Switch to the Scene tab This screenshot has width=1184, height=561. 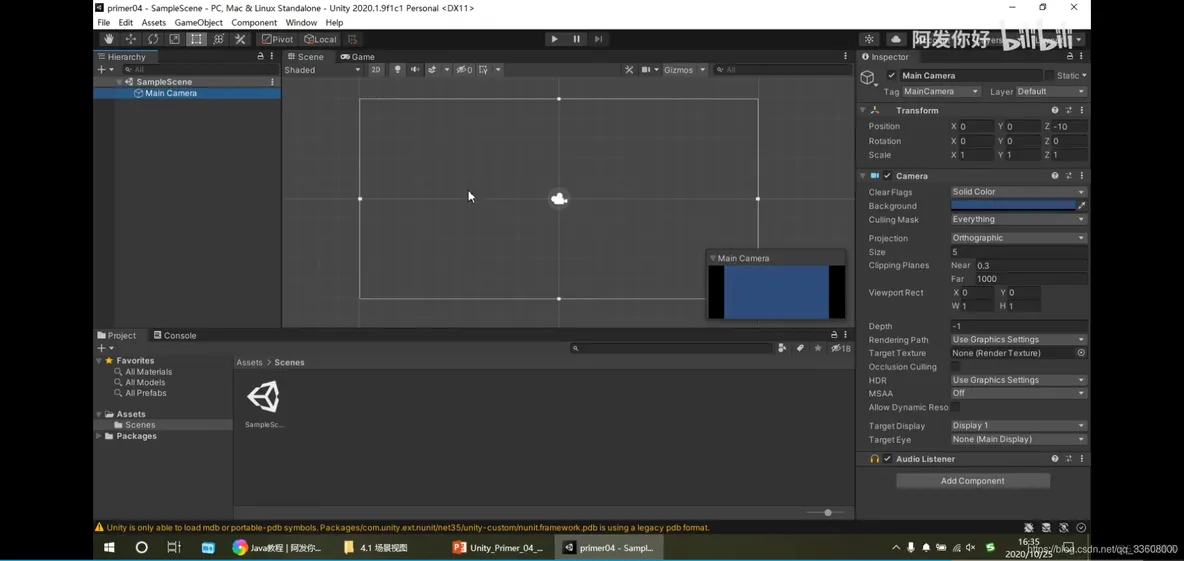pyautogui.click(x=305, y=57)
